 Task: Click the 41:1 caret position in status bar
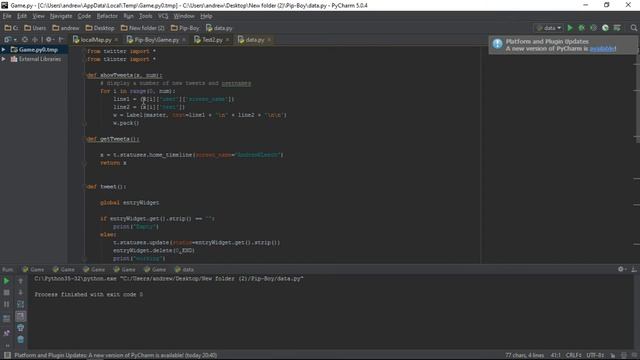coord(556,355)
